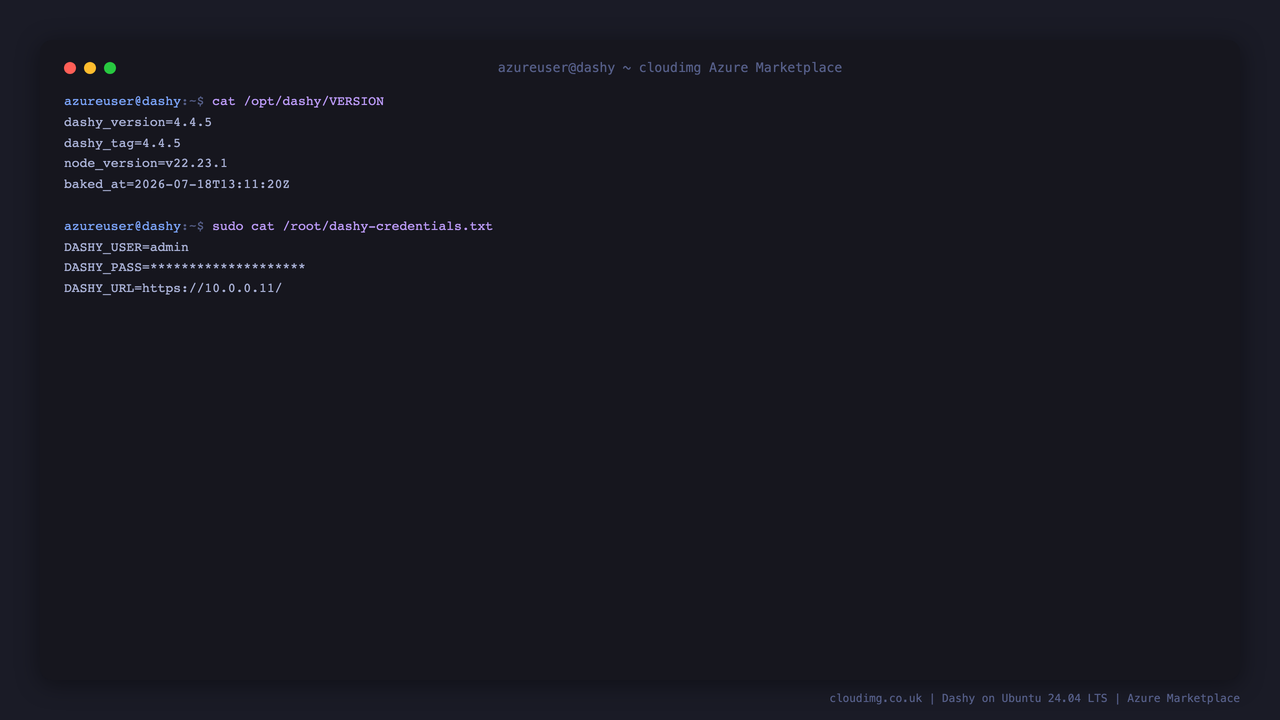The height and width of the screenshot is (720, 1280).
Task: Click the first 'azureuser@dashy' prompt
Action: pyautogui.click(x=123, y=101)
